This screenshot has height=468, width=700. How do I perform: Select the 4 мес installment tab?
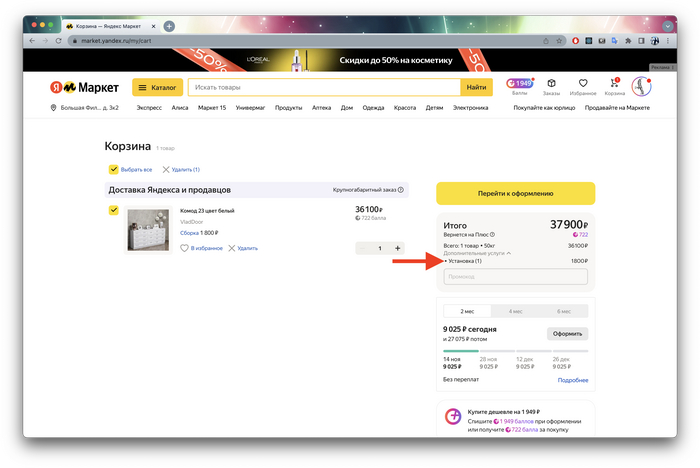coord(514,311)
